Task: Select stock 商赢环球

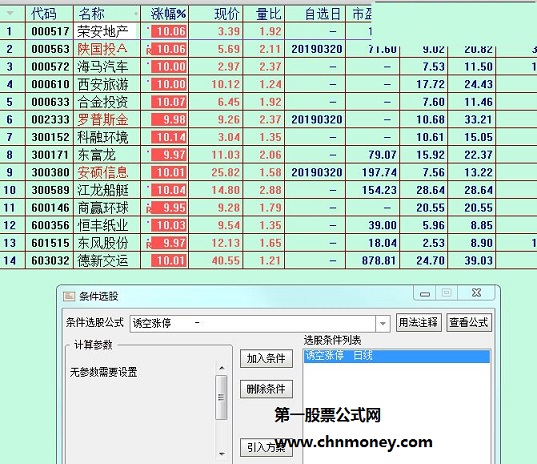Action: coord(103,208)
